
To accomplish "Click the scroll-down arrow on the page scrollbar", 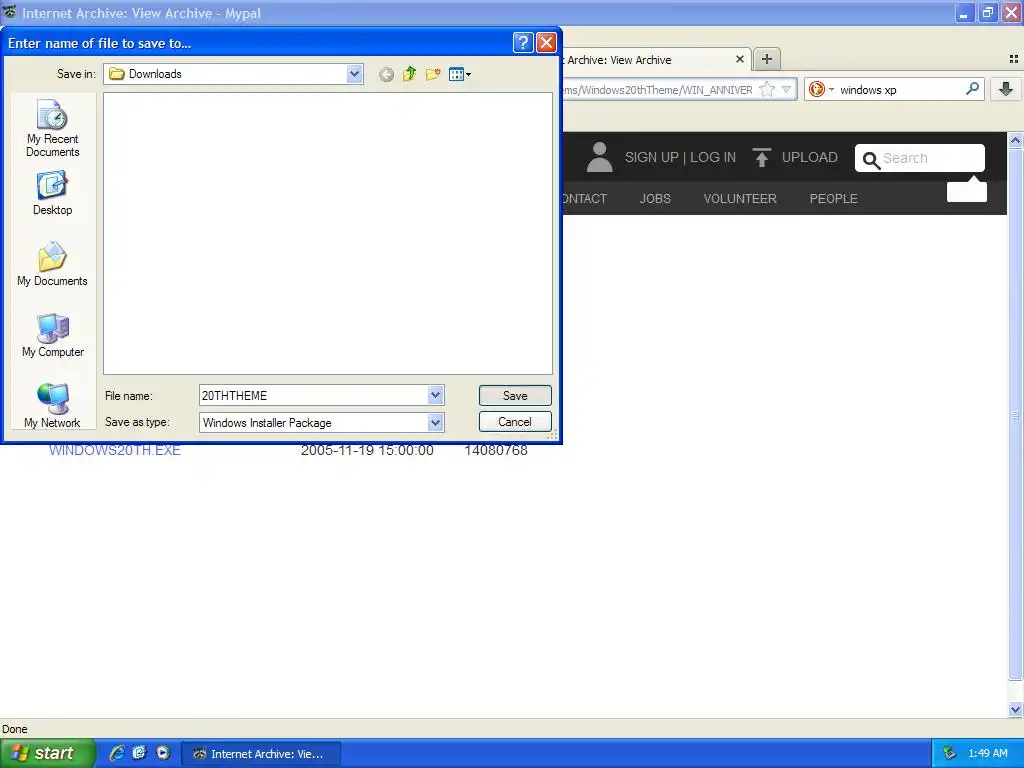I will 1015,709.
